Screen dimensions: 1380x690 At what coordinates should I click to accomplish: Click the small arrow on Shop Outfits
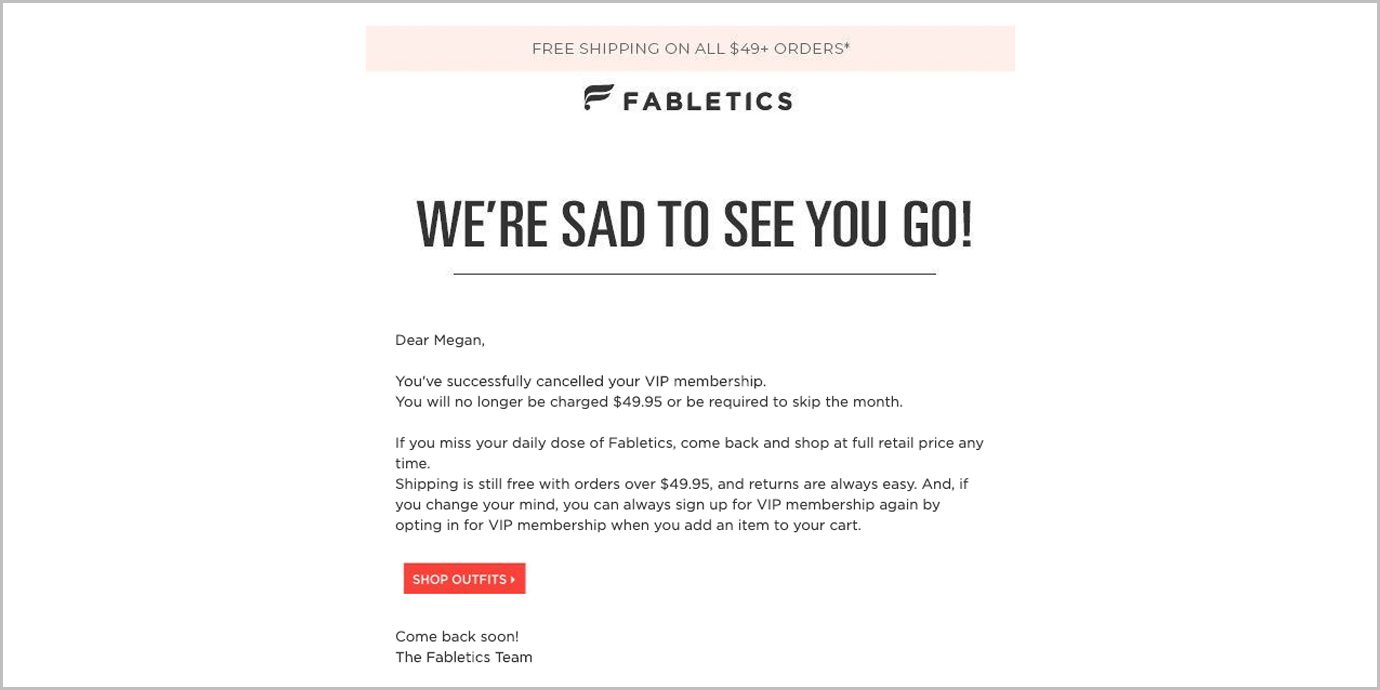coord(513,579)
